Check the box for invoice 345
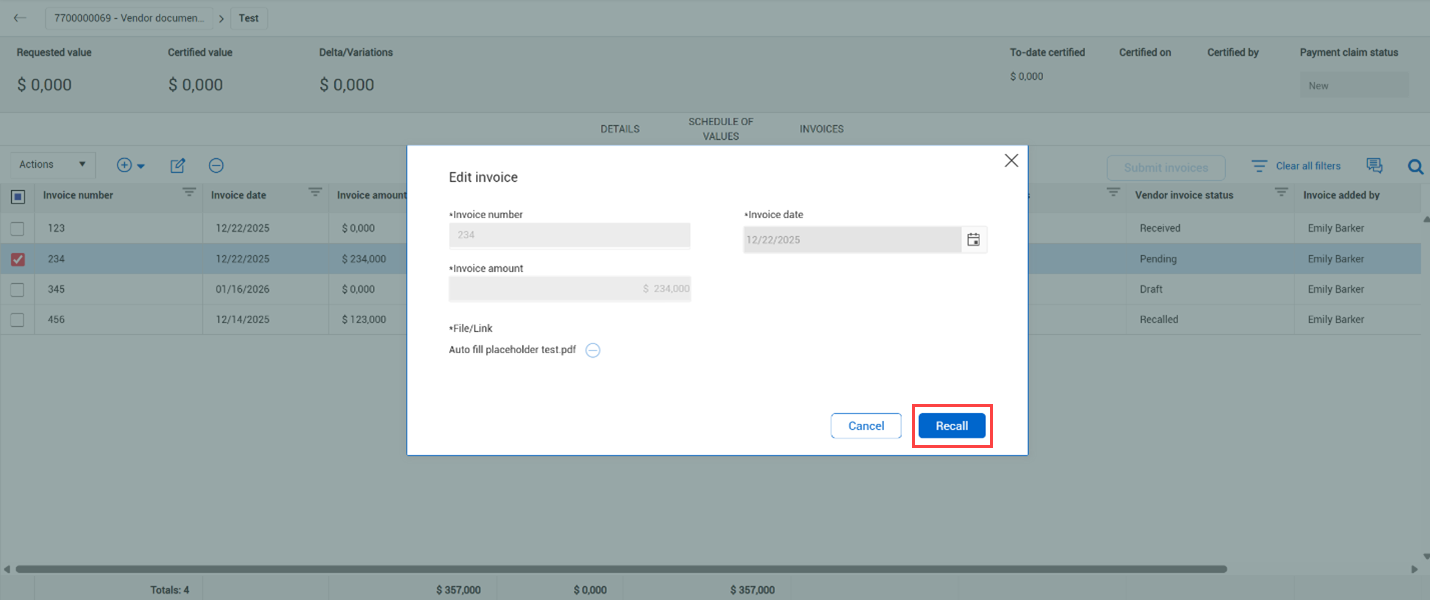Viewport: 1430px width, 600px height. 17,290
